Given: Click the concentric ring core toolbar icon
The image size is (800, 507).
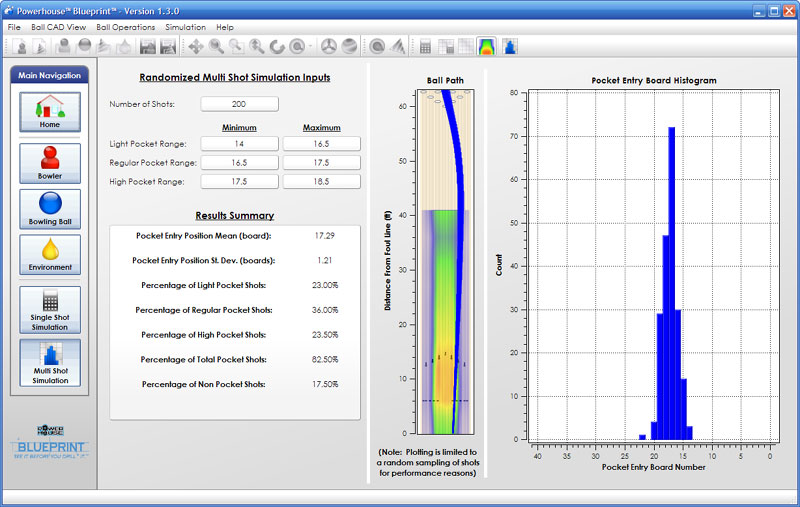Looking at the screenshot, I should click(377, 47).
